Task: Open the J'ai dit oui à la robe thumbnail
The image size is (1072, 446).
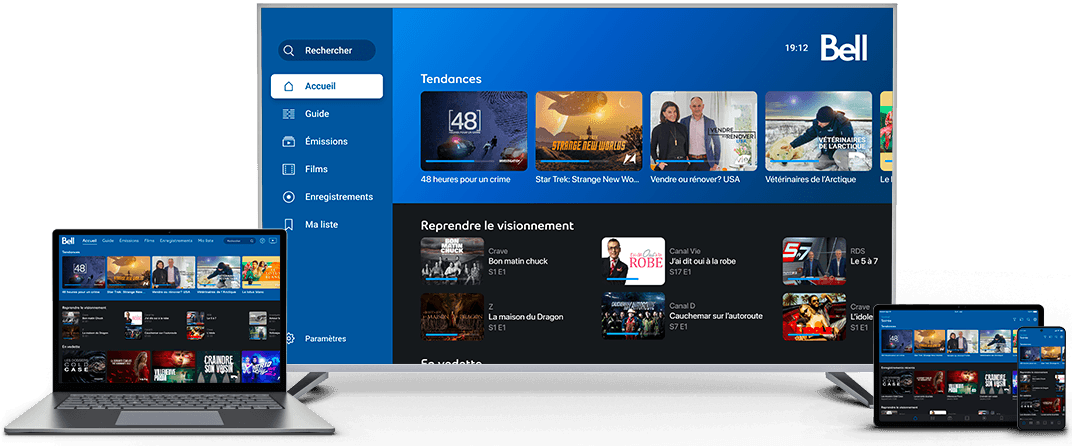Action: pyautogui.click(x=633, y=261)
